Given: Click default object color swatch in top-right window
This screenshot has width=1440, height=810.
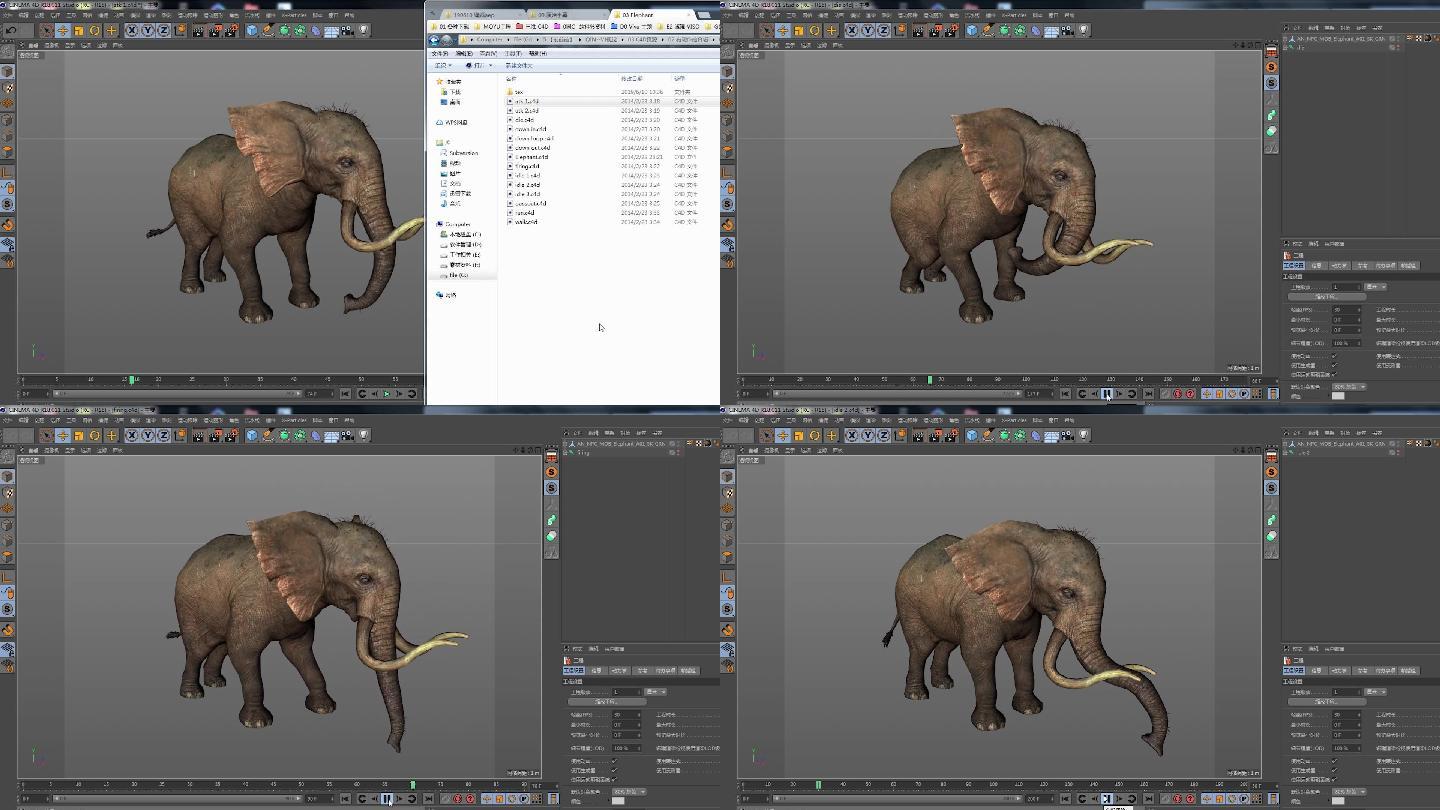Looking at the screenshot, I should coord(1338,396).
